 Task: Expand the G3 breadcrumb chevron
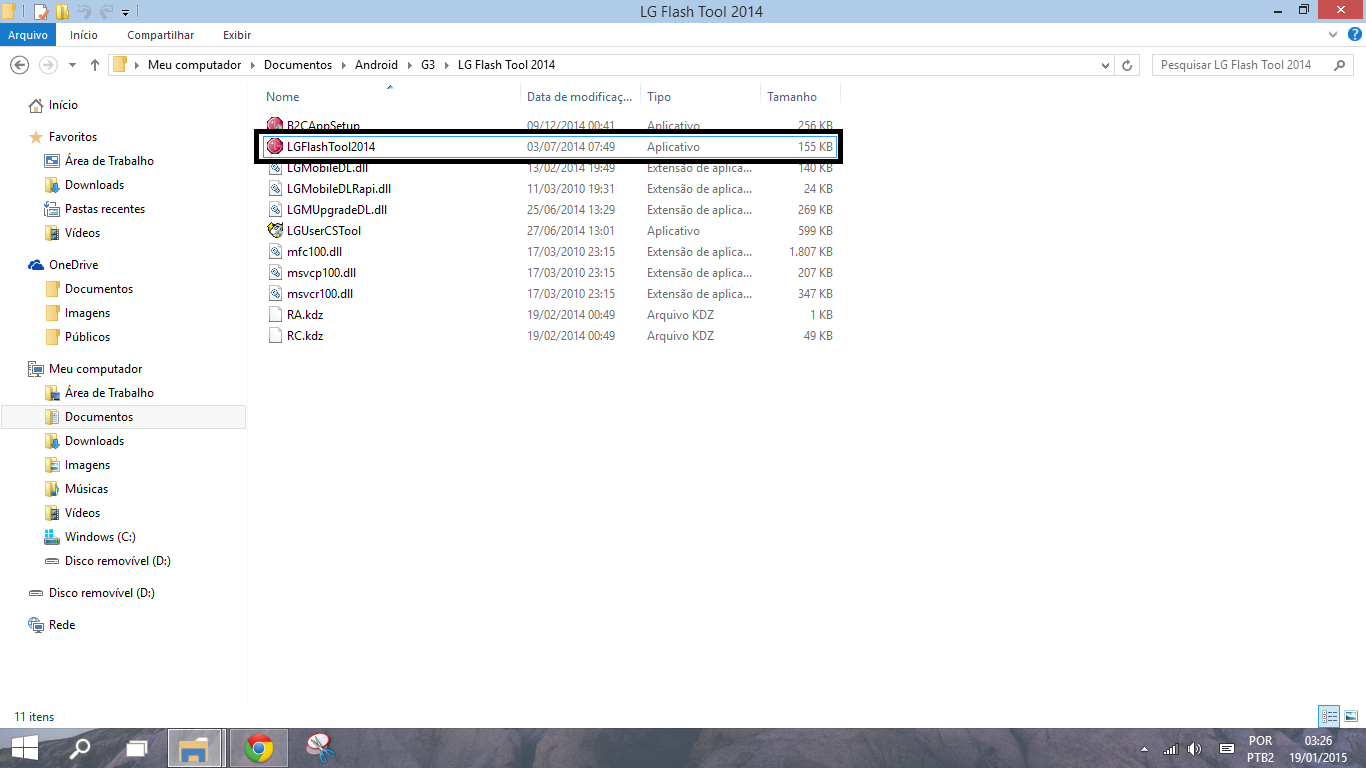(x=446, y=65)
